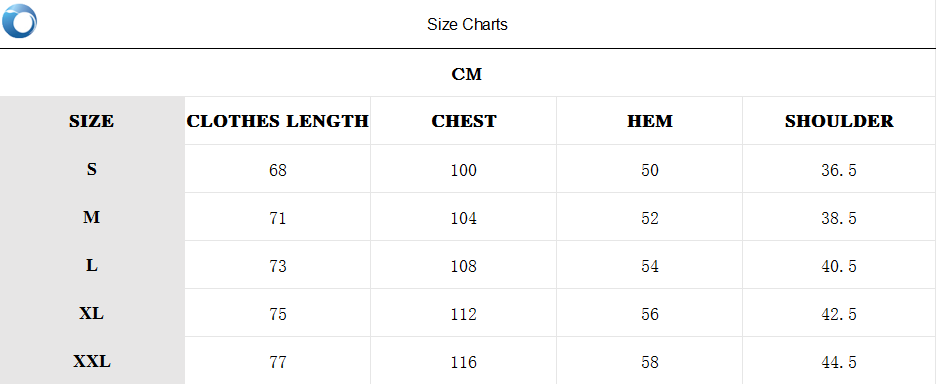Image resolution: width=936 pixels, height=384 pixels.
Task: Click the clothes length value 68
Action: tap(278, 170)
